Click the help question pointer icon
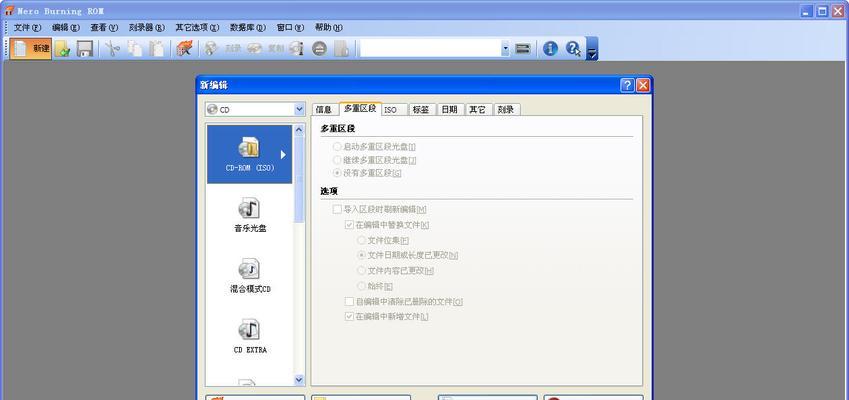Viewport: 849px width, 400px height. click(573, 49)
